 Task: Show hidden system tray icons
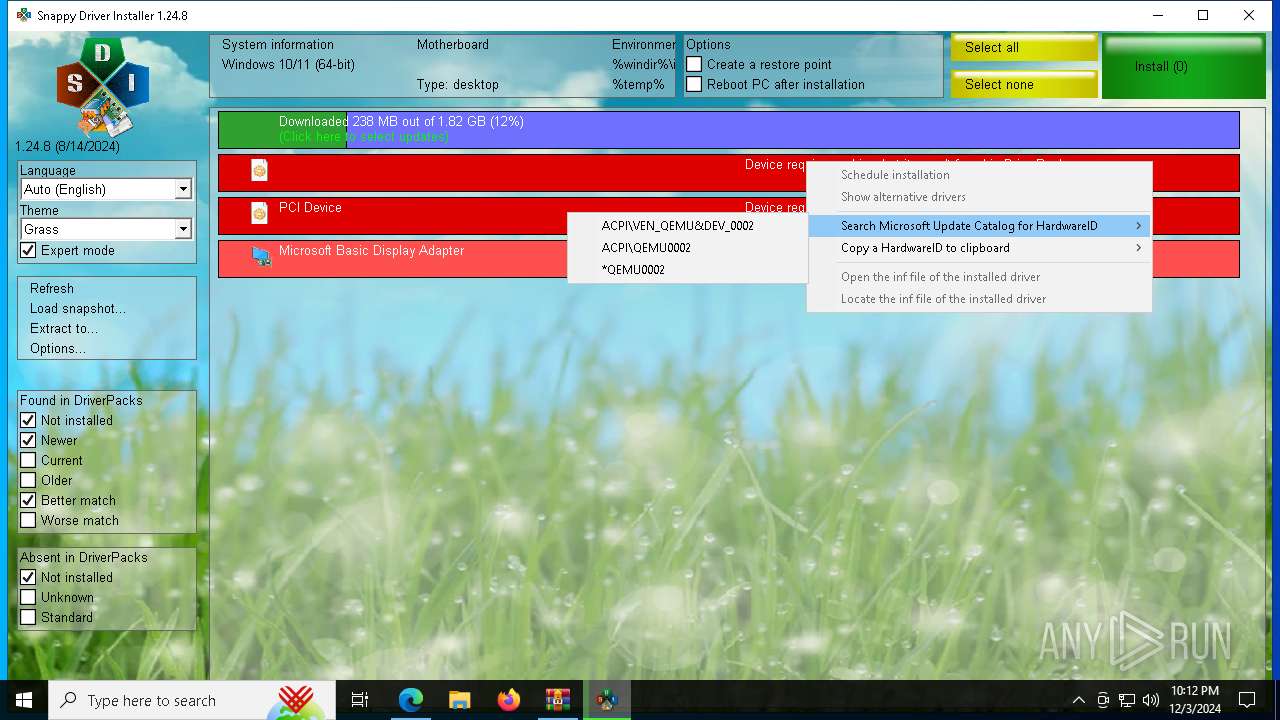point(1078,700)
